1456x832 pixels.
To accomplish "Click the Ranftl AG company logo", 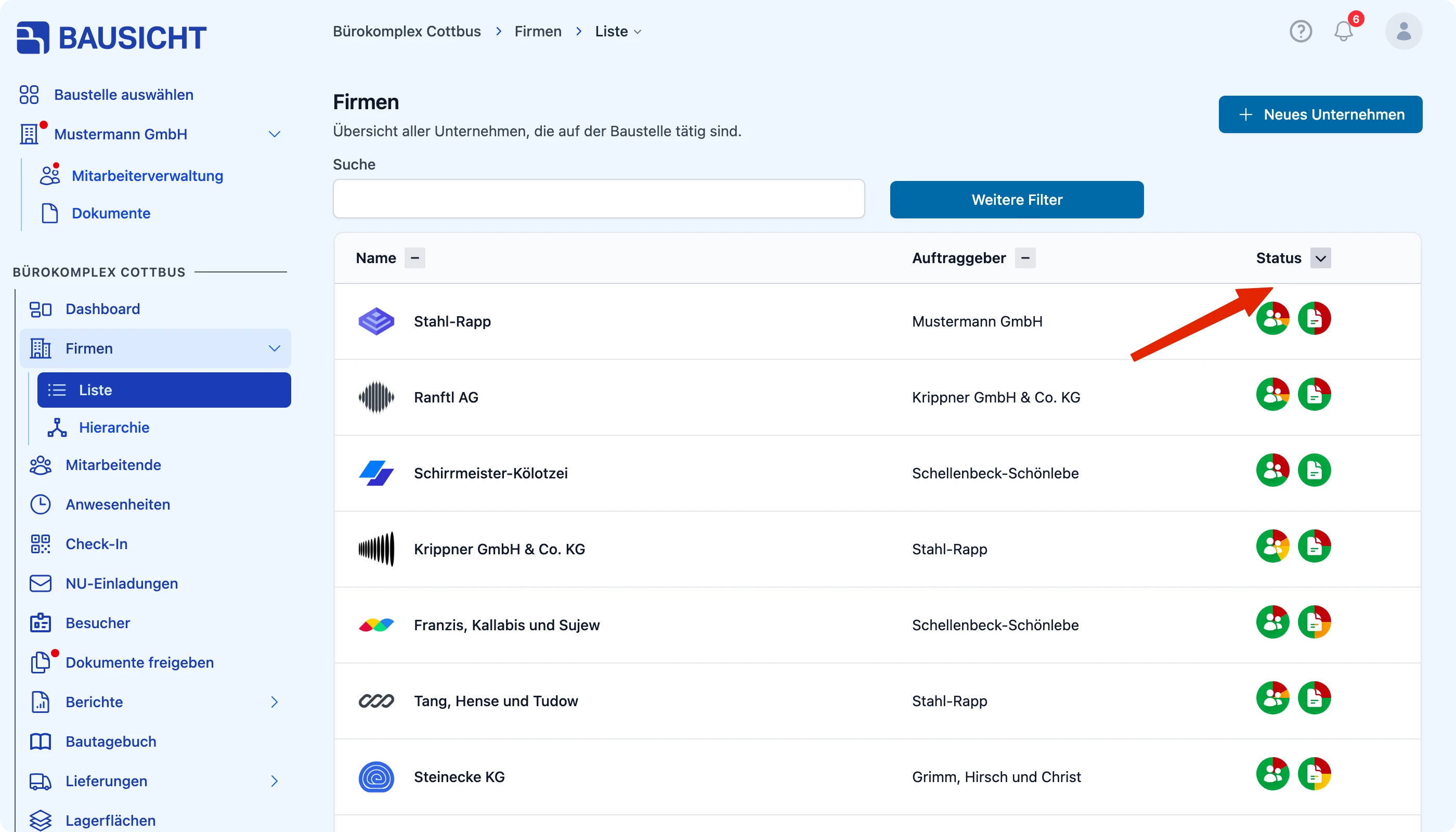I will (376, 397).
